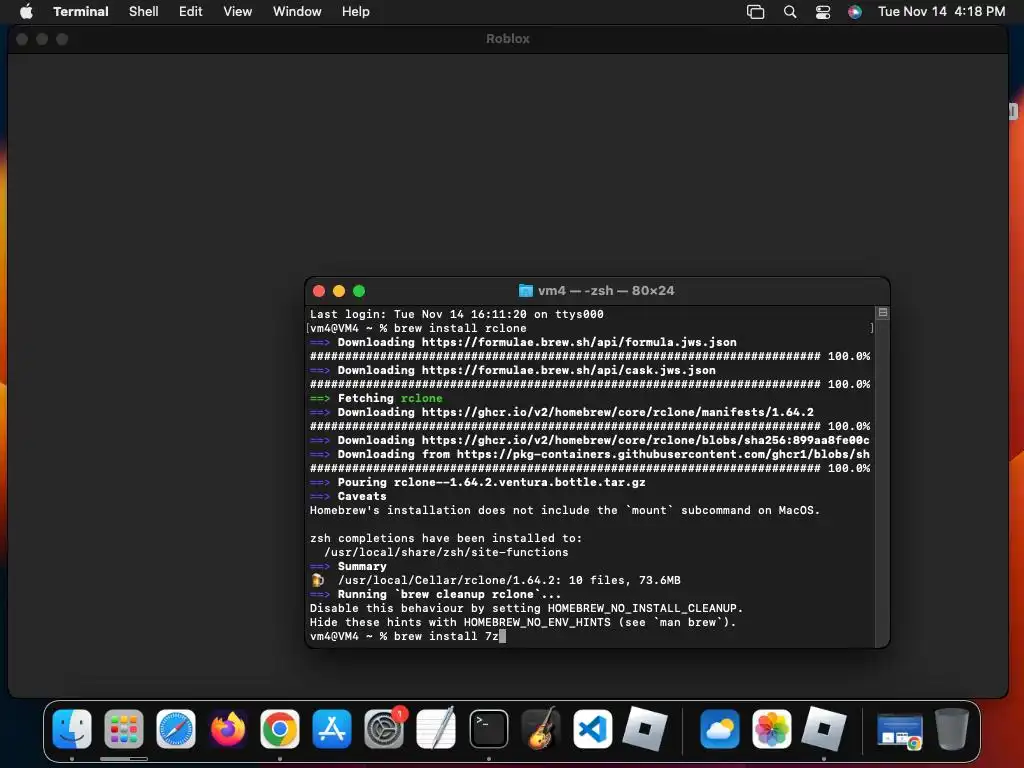Viewport: 1024px width, 768px height.
Task: Launch Firefox from the dock
Action: click(x=228, y=729)
